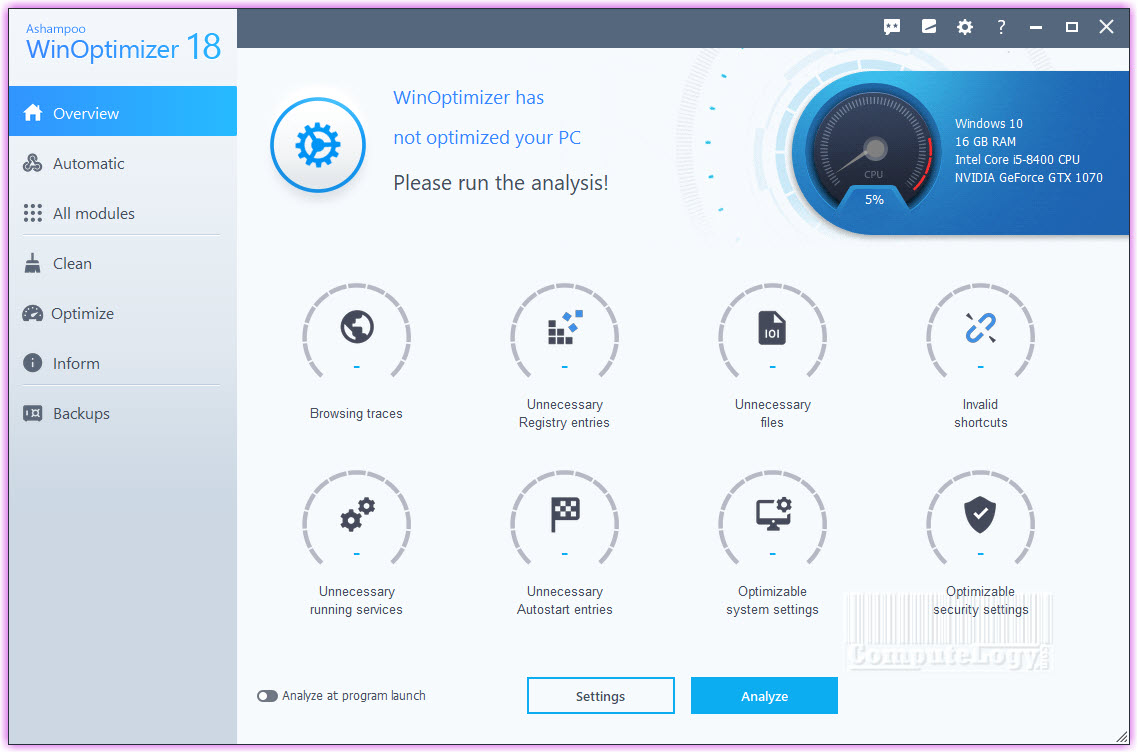This screenshot has height=753, width=1138.
Task: Open the Settings button near Analyze
Action: [x=600, y=695]
